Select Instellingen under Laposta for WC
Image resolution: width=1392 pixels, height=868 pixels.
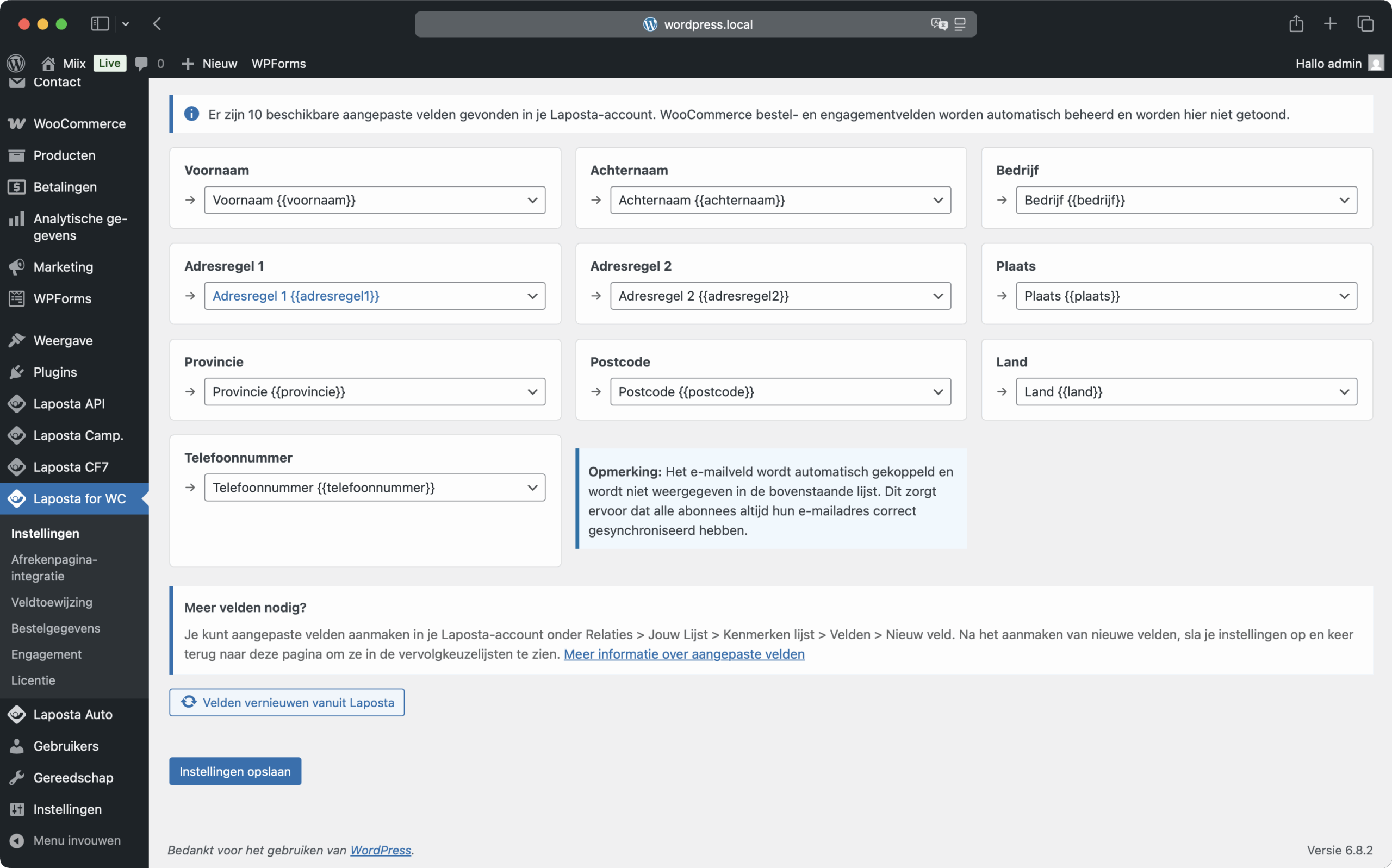(x=45, y=533)
